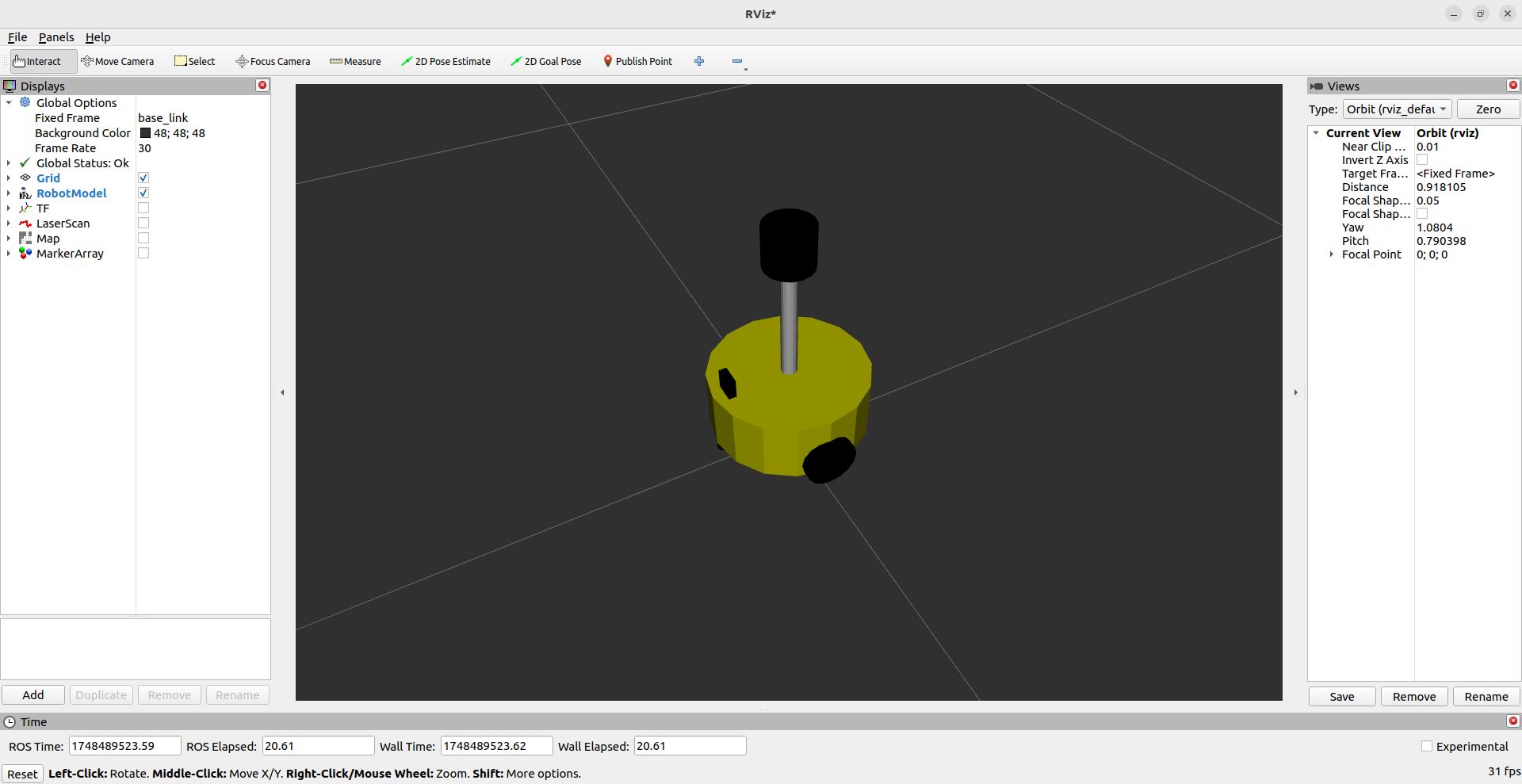Activate 2D Goal Pose tool
The width and height of the screenshot is (1522, 784).
(x=546, y=61)
